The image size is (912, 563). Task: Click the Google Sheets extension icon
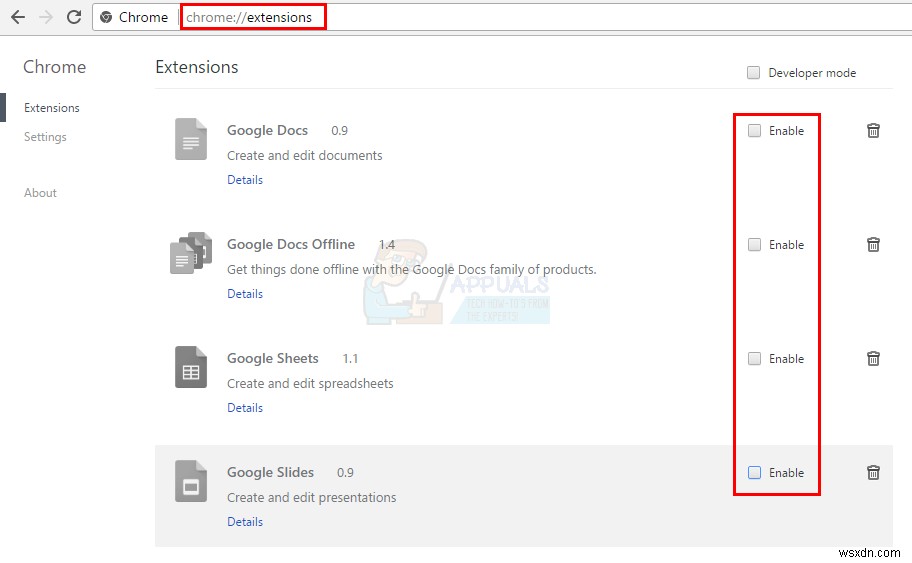[x=191, y=367]
